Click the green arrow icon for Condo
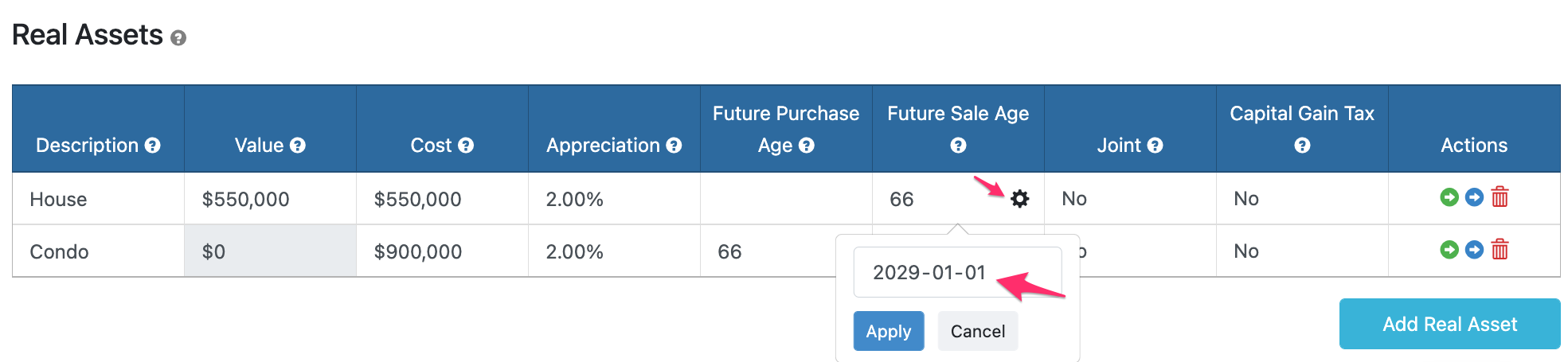The width and height of the screenshot is (1568, 362). point(1449,250)
